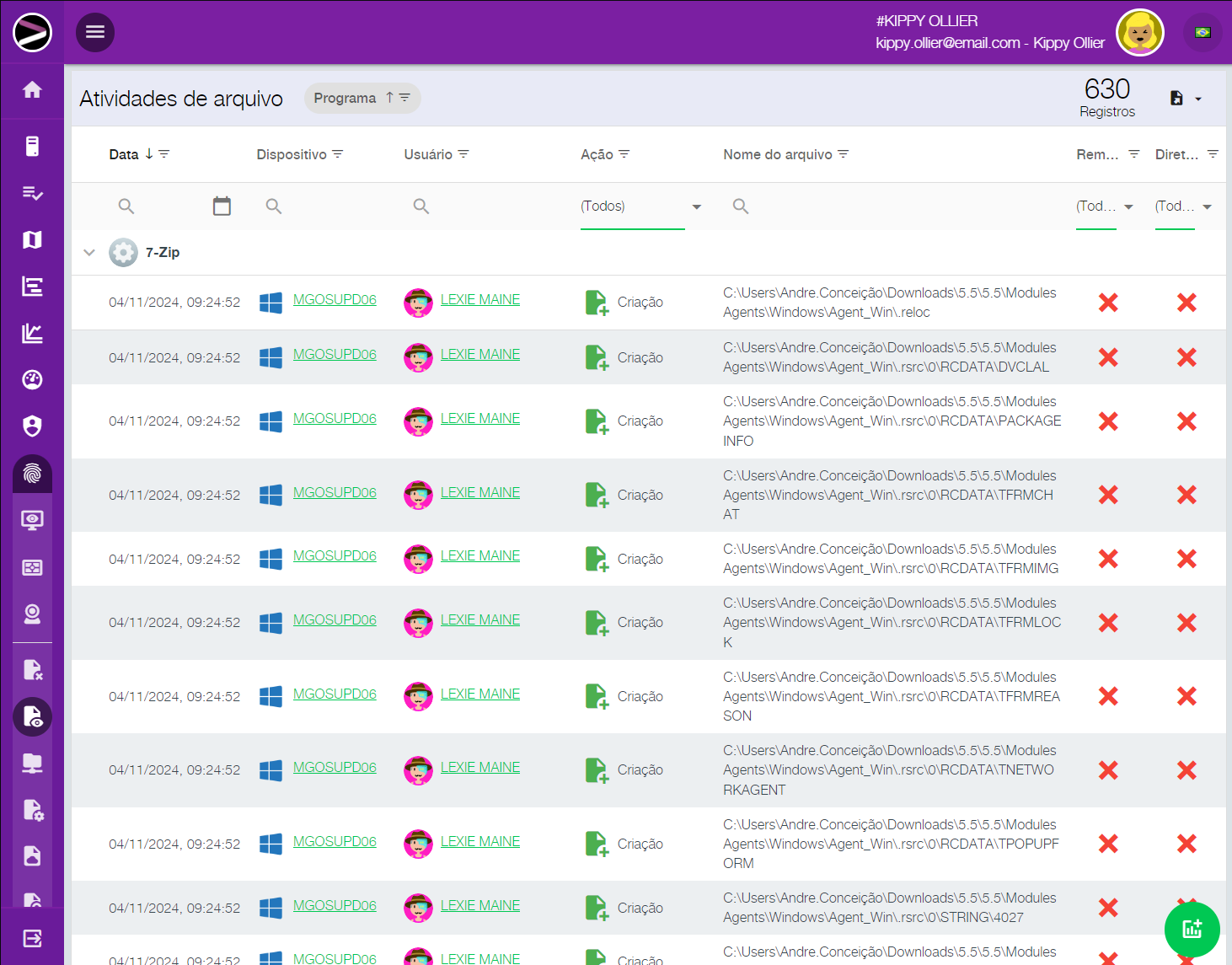Collapse the 7-Zip group row
The width and height of the screenshot is (1232, 965).
click(89, 253)
